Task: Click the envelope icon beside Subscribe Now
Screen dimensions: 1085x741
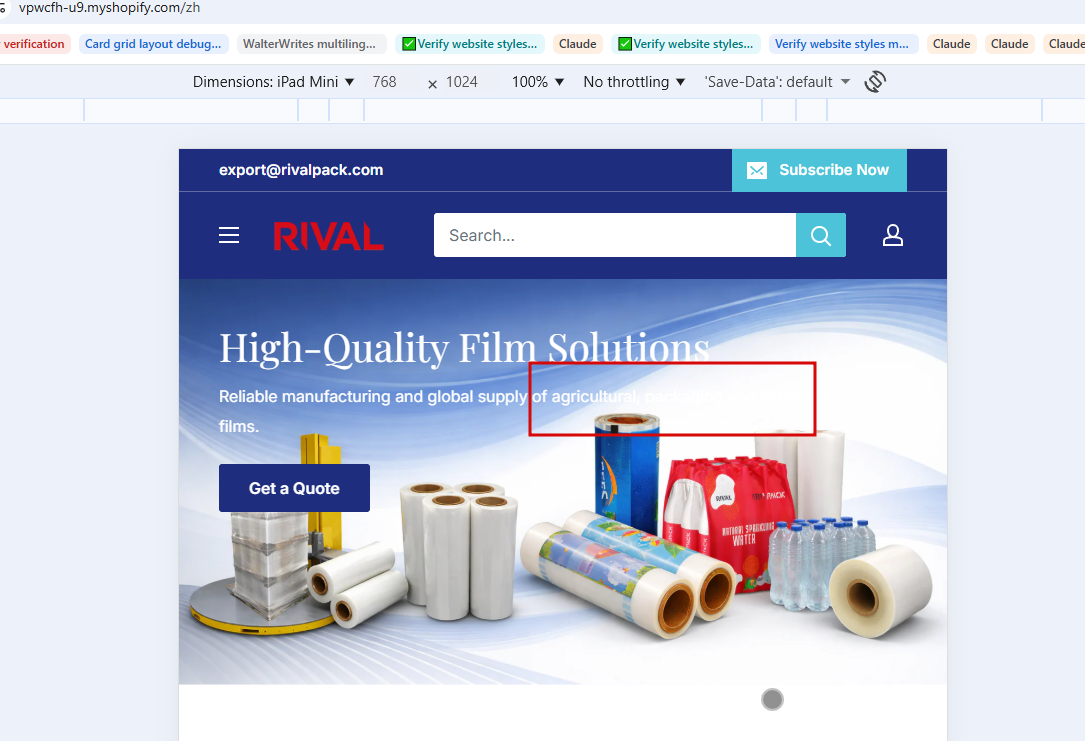Action: tap(757, 170)
